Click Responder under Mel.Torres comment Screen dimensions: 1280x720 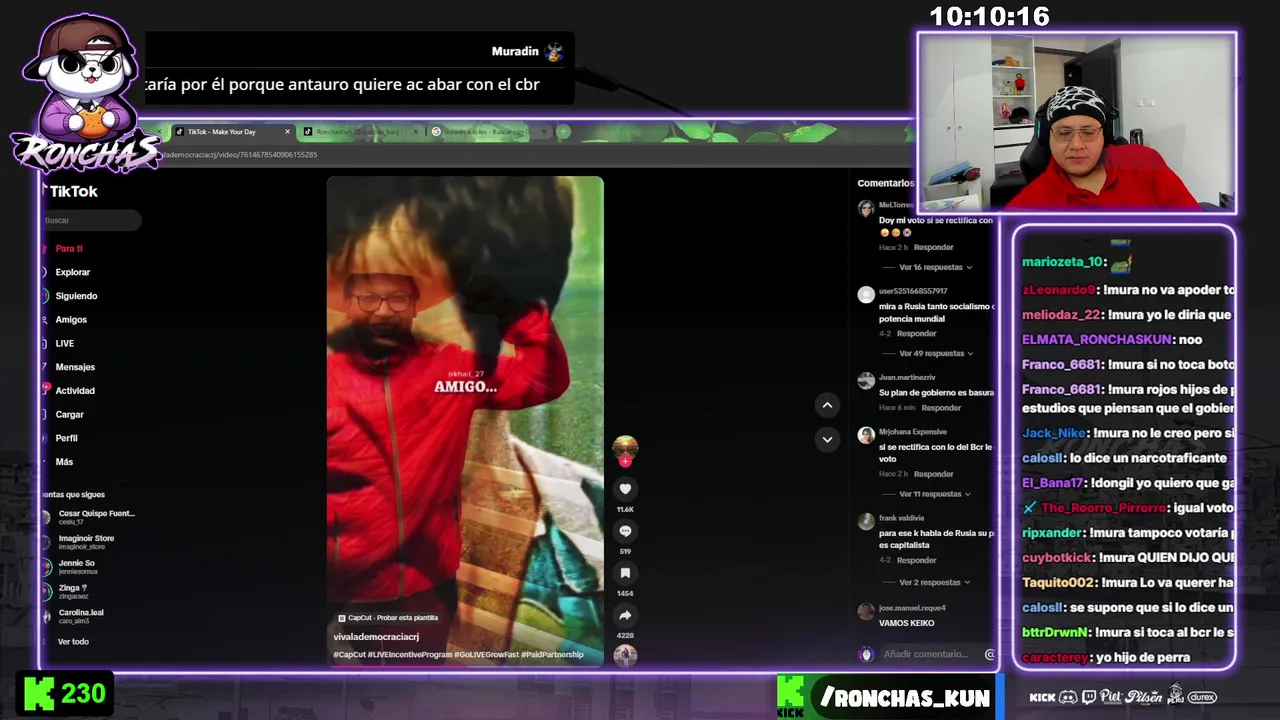coord(933,247)
